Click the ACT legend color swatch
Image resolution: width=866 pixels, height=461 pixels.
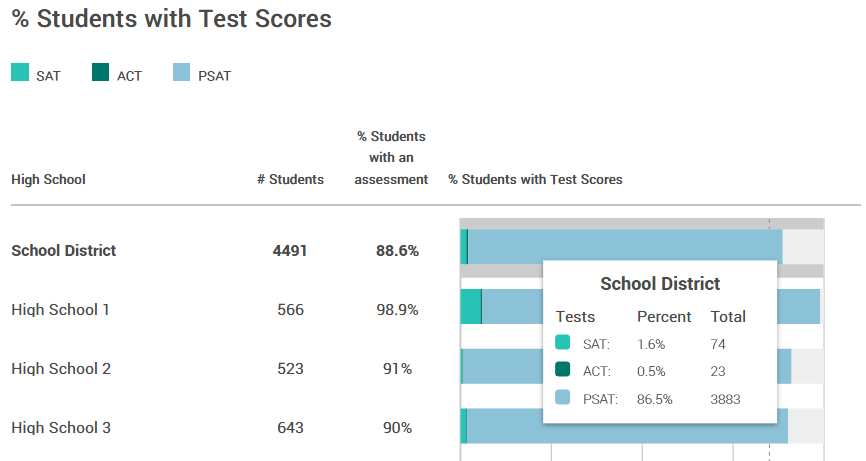[101, 73]
